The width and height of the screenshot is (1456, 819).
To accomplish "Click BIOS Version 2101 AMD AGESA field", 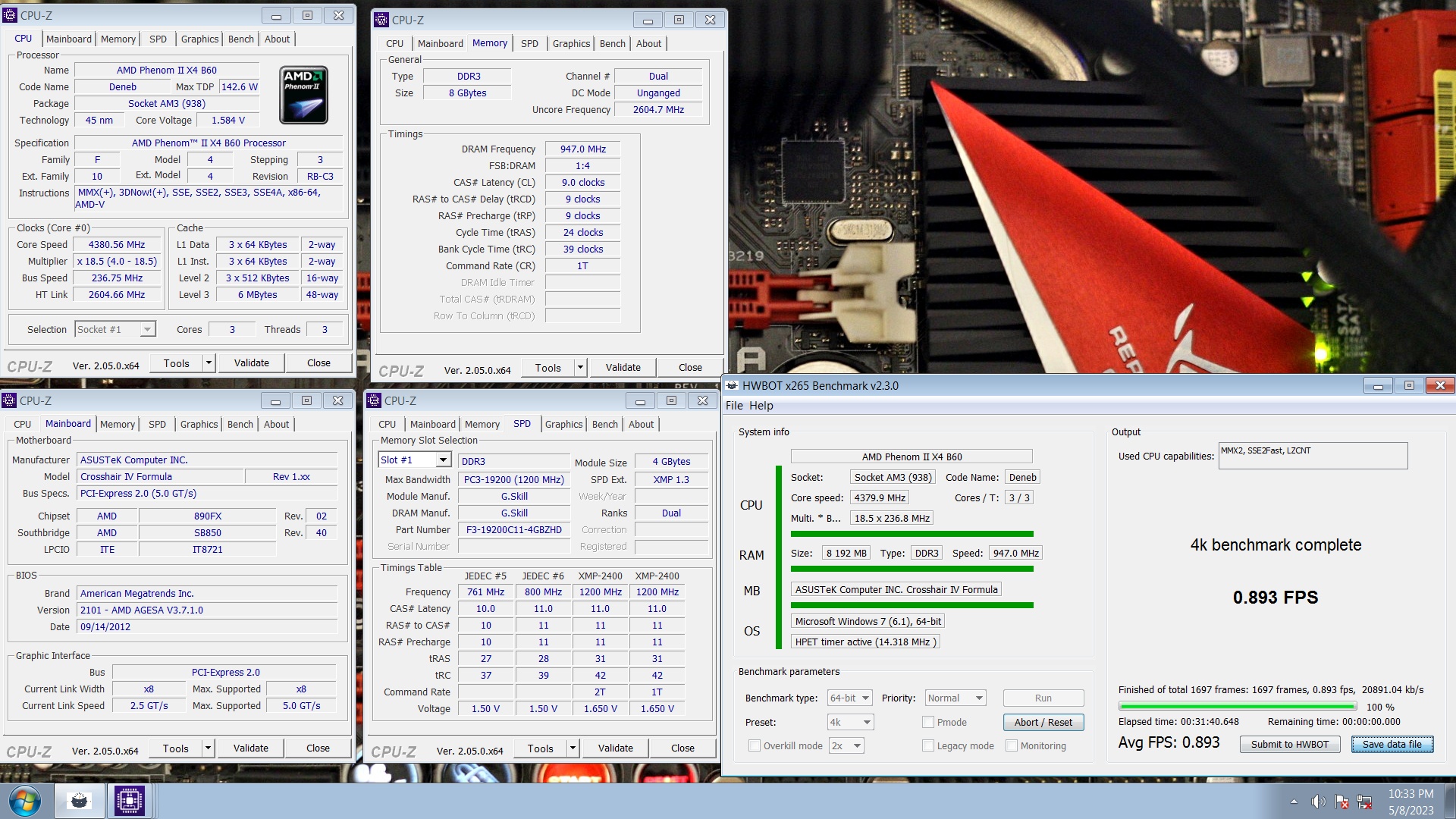I will (208, 610).
